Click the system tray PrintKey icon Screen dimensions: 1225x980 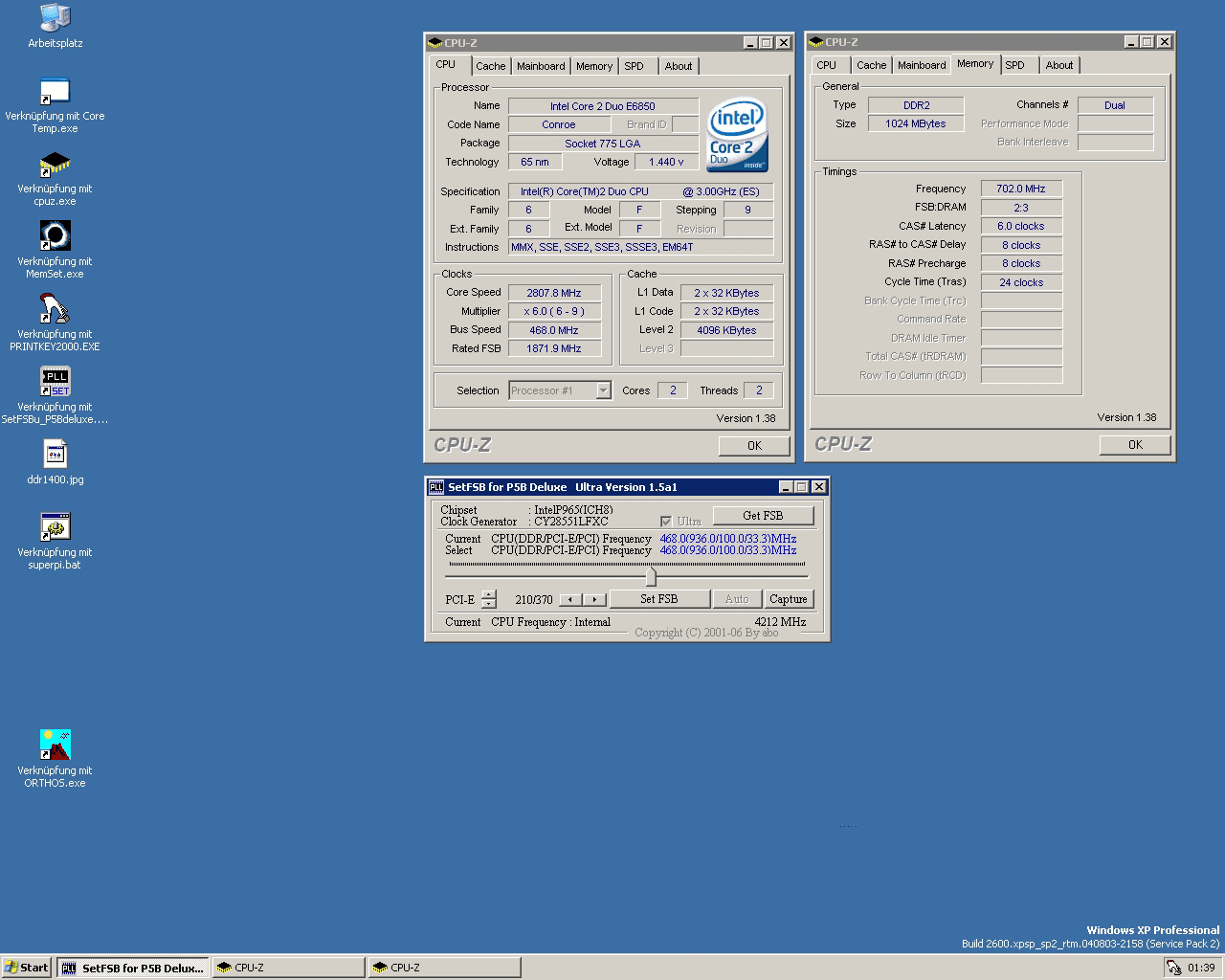click(x=1172, y=968)
